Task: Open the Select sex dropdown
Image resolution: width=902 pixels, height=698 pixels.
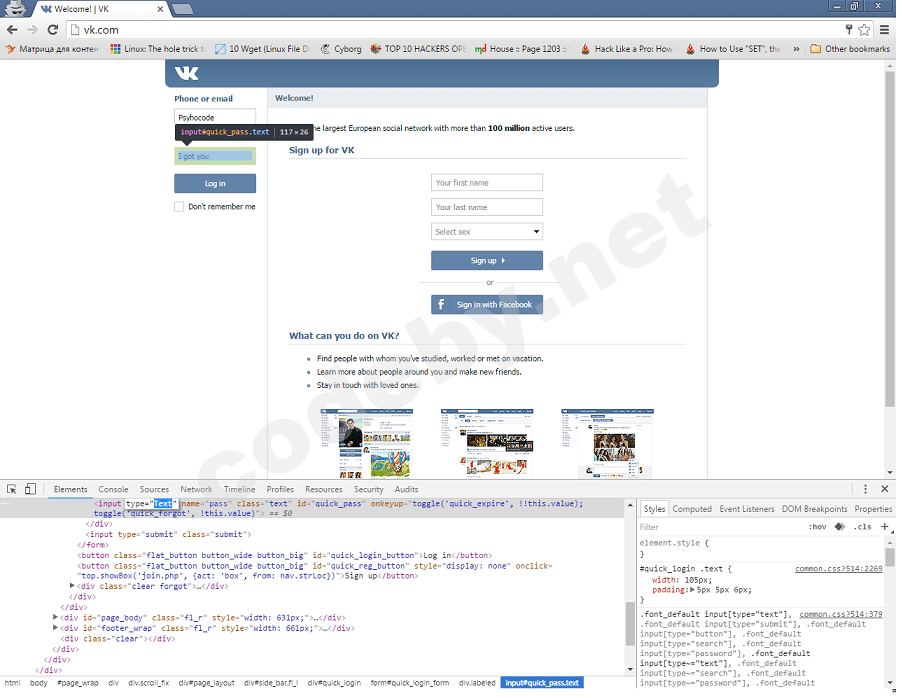Action: pyautogui.click(x=487, y=231)
